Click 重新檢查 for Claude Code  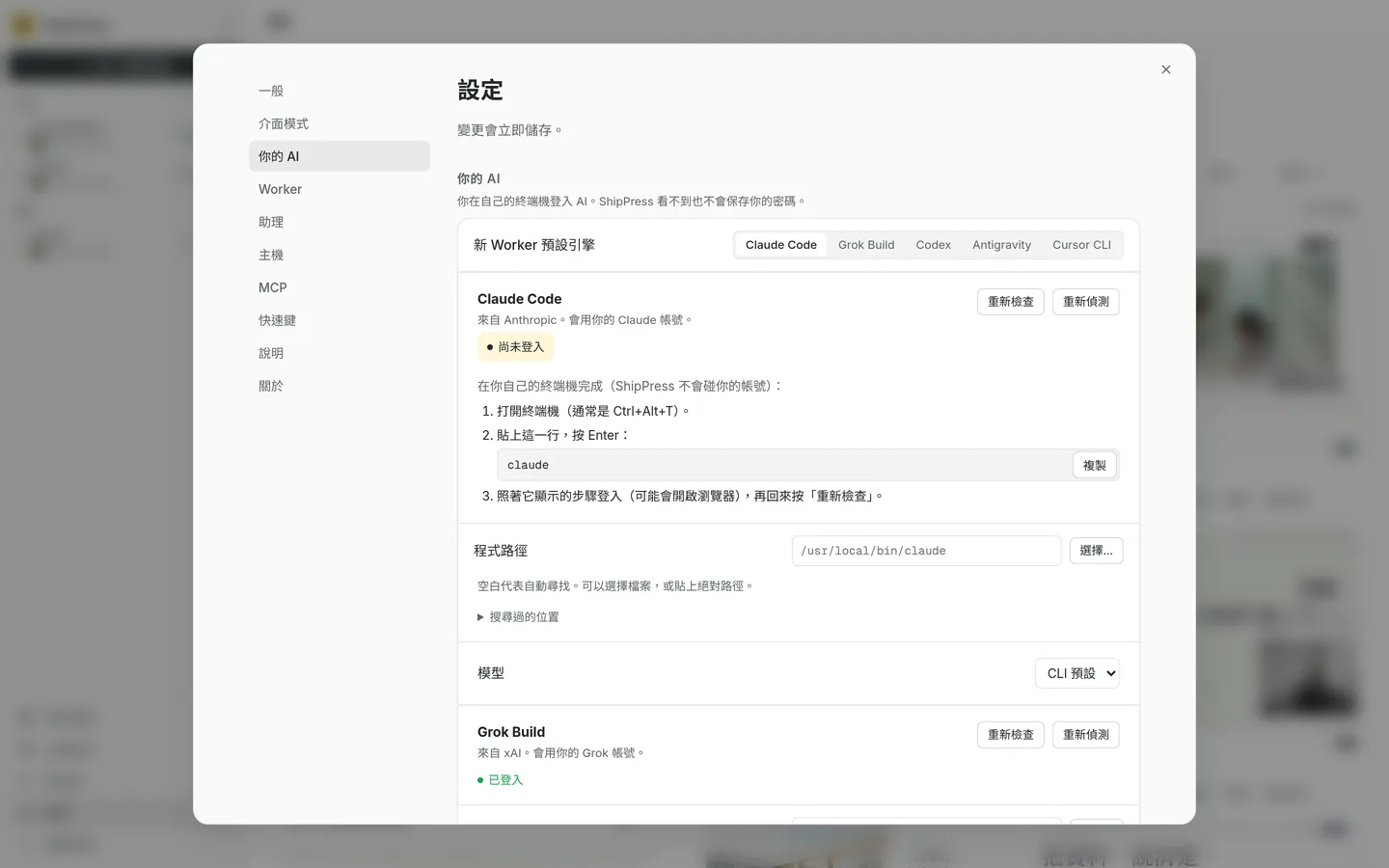tap(1011, 302)
